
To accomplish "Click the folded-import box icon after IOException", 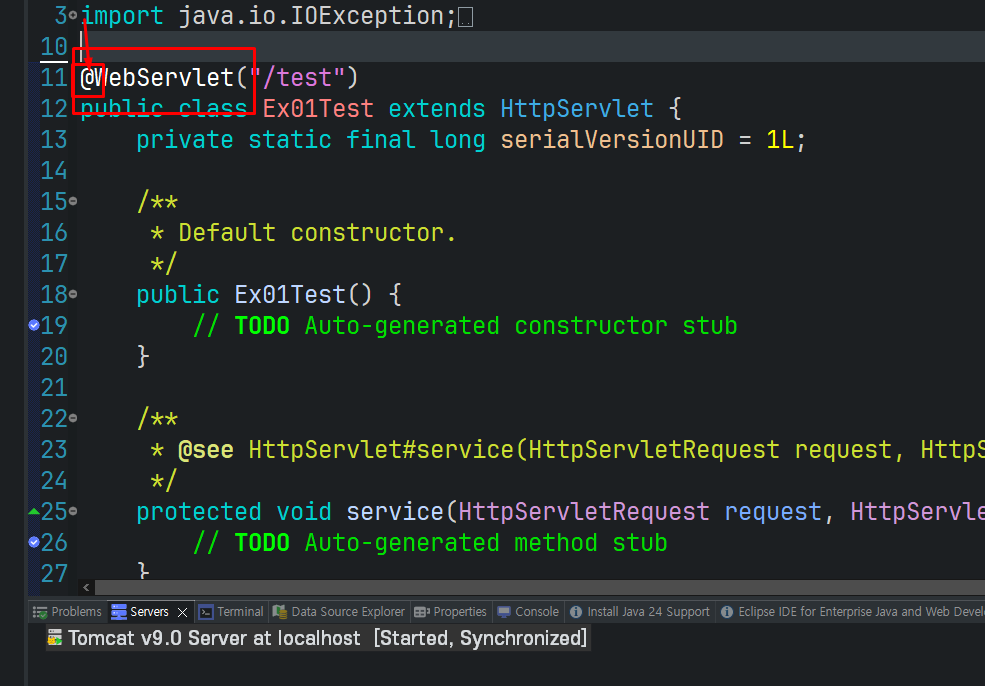I will [465, 19].
